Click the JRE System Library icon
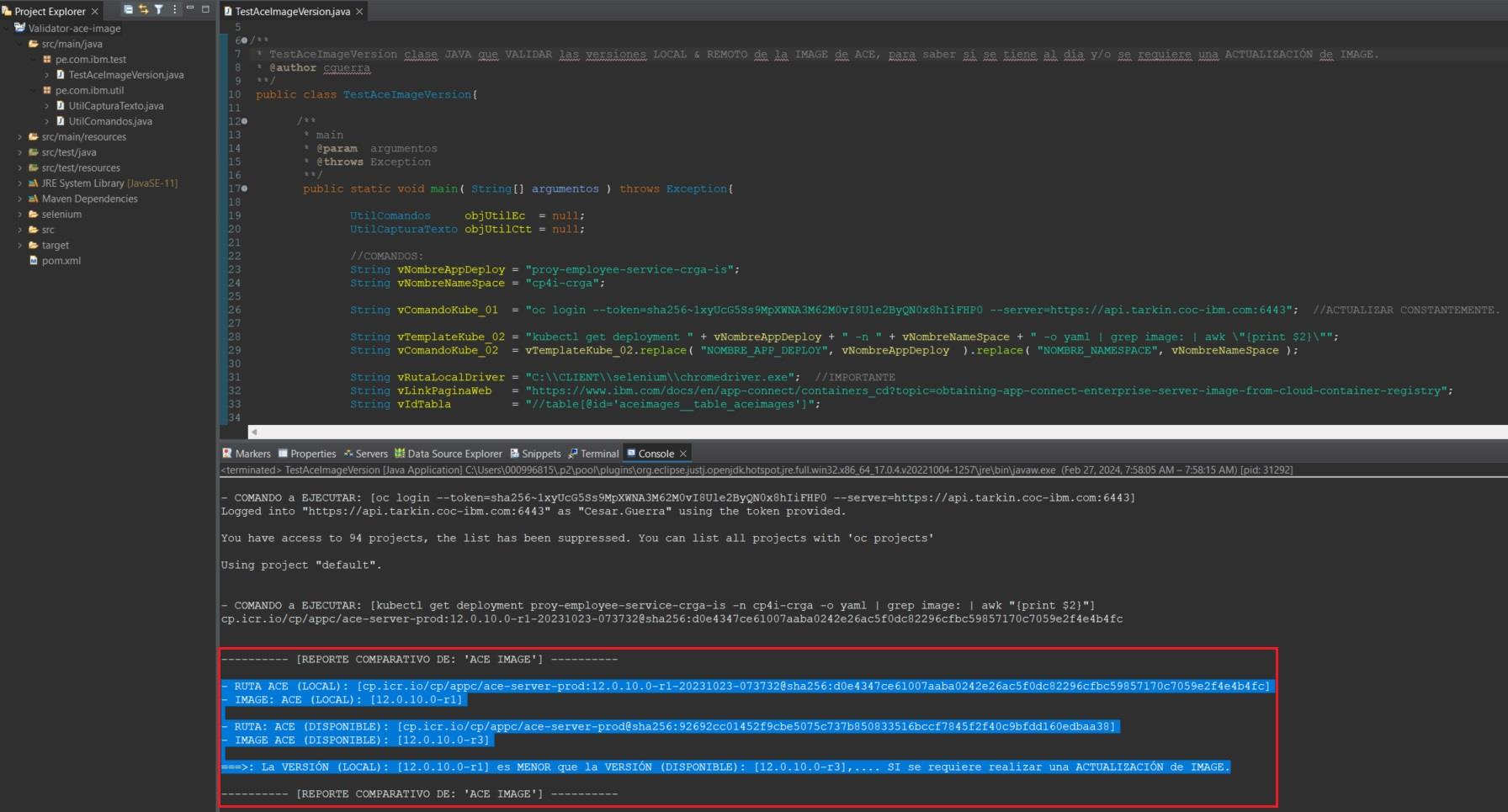1508x812 pixels. [34, 183]
